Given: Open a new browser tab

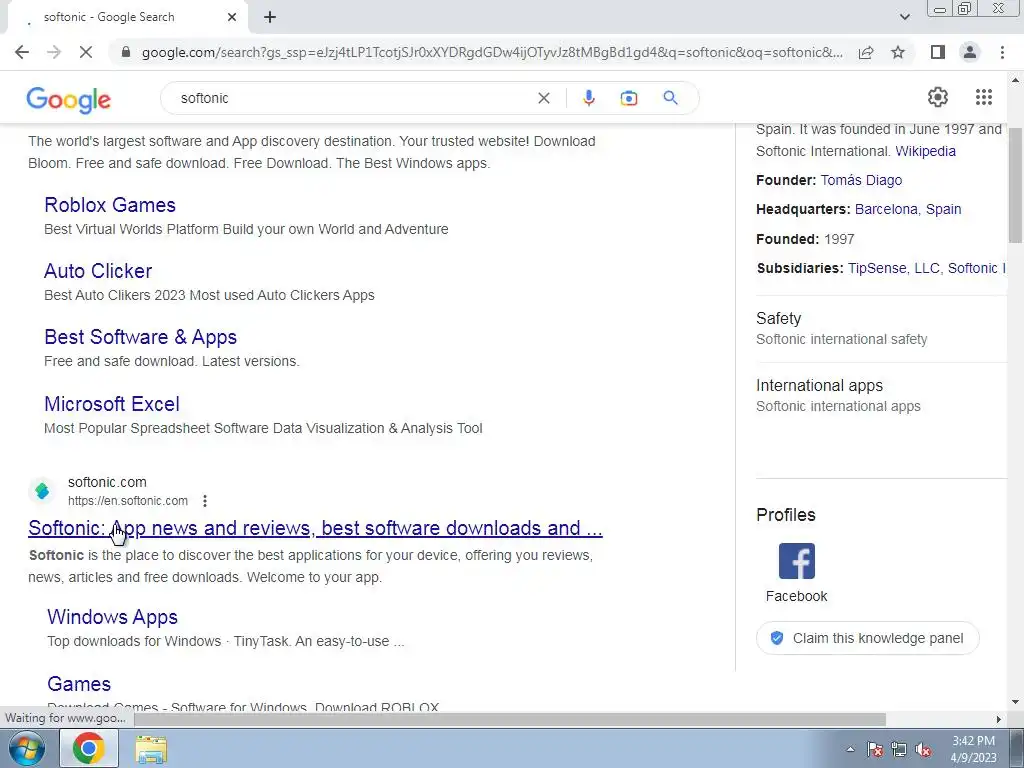Looking at the screenshot, I should [x=270, y=18].
